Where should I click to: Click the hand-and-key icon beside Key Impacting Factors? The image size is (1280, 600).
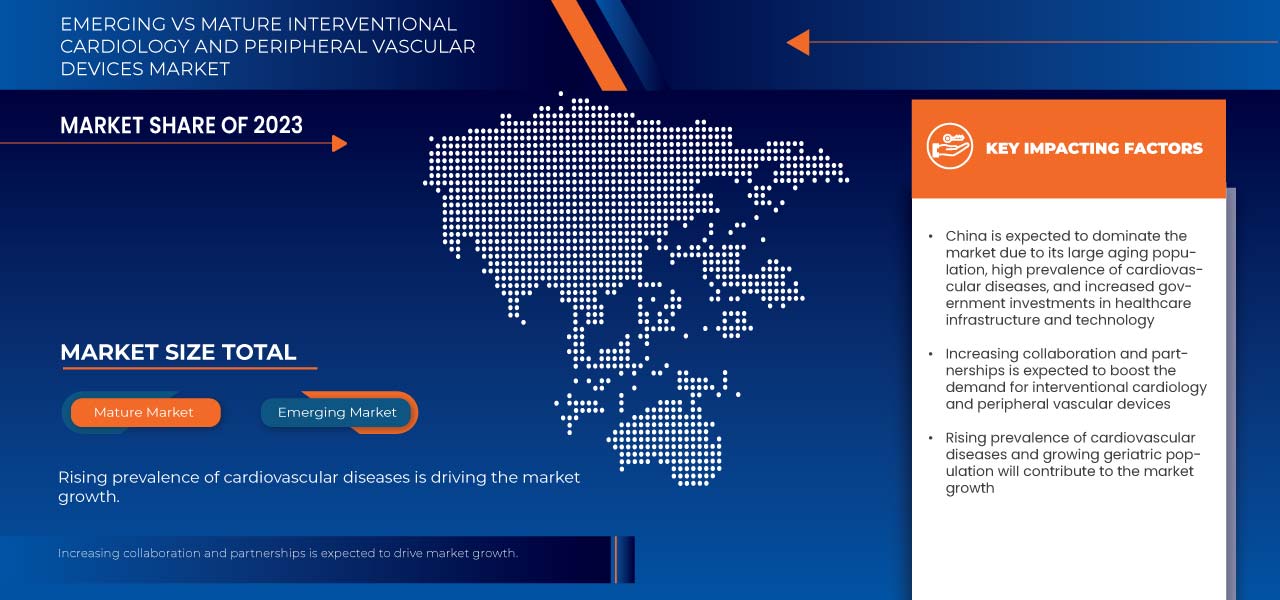948,147
